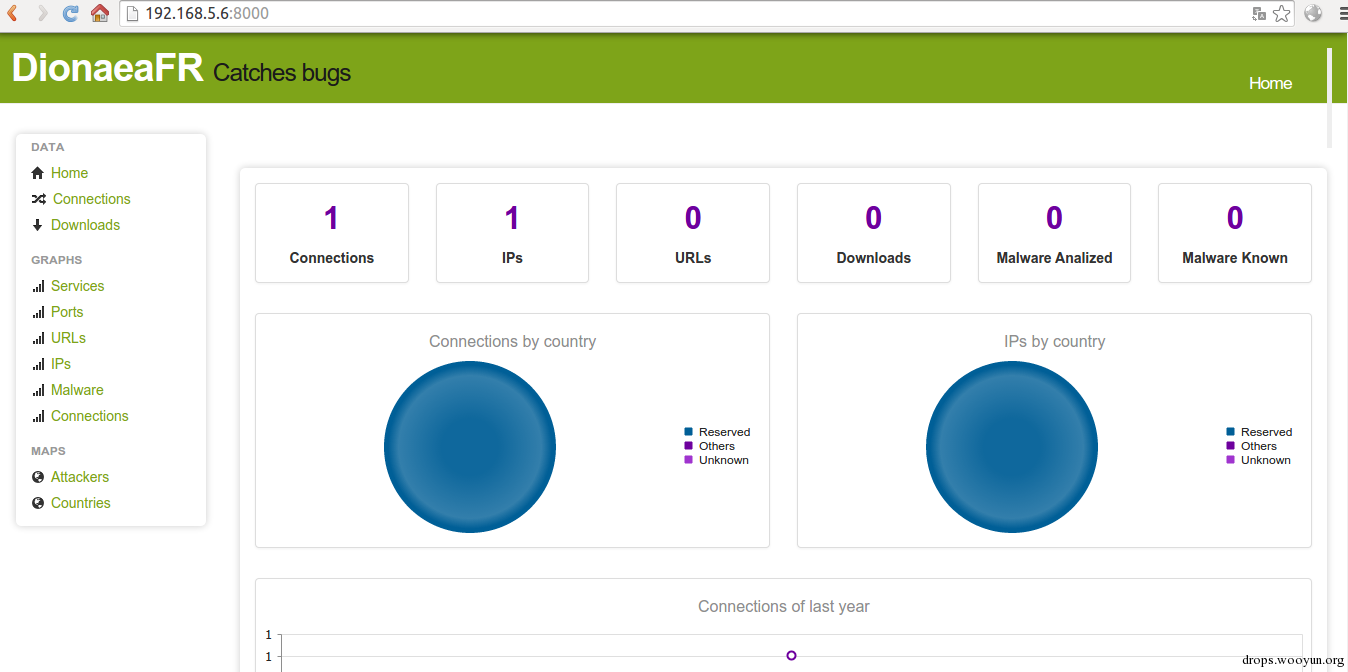The width and height of the screenshot is (1348, 672).
Task: Click the data point on Connections of last year chart
Action: pos(791,655)
